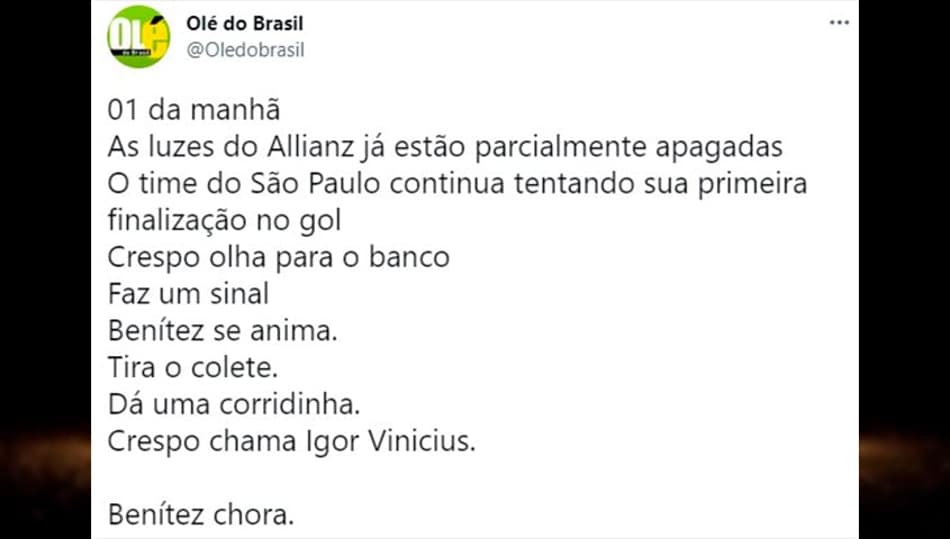Screen dimensions: 950x539
Task: Select the 'finalização no gol' text
Action: point(225,221)
